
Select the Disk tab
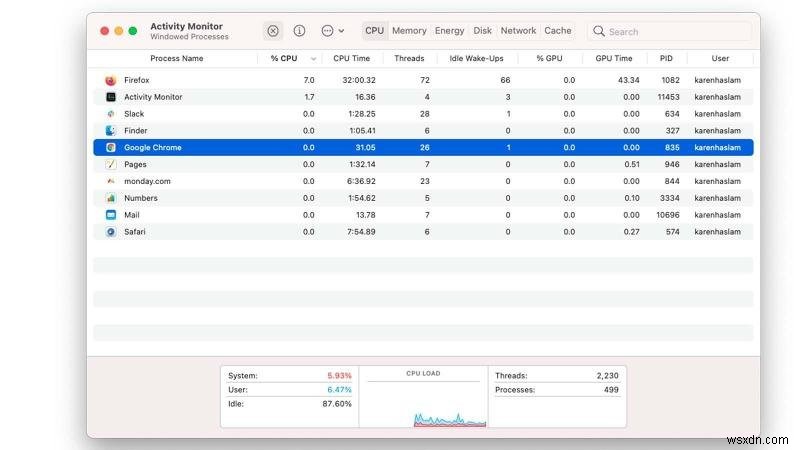[482, 31]
